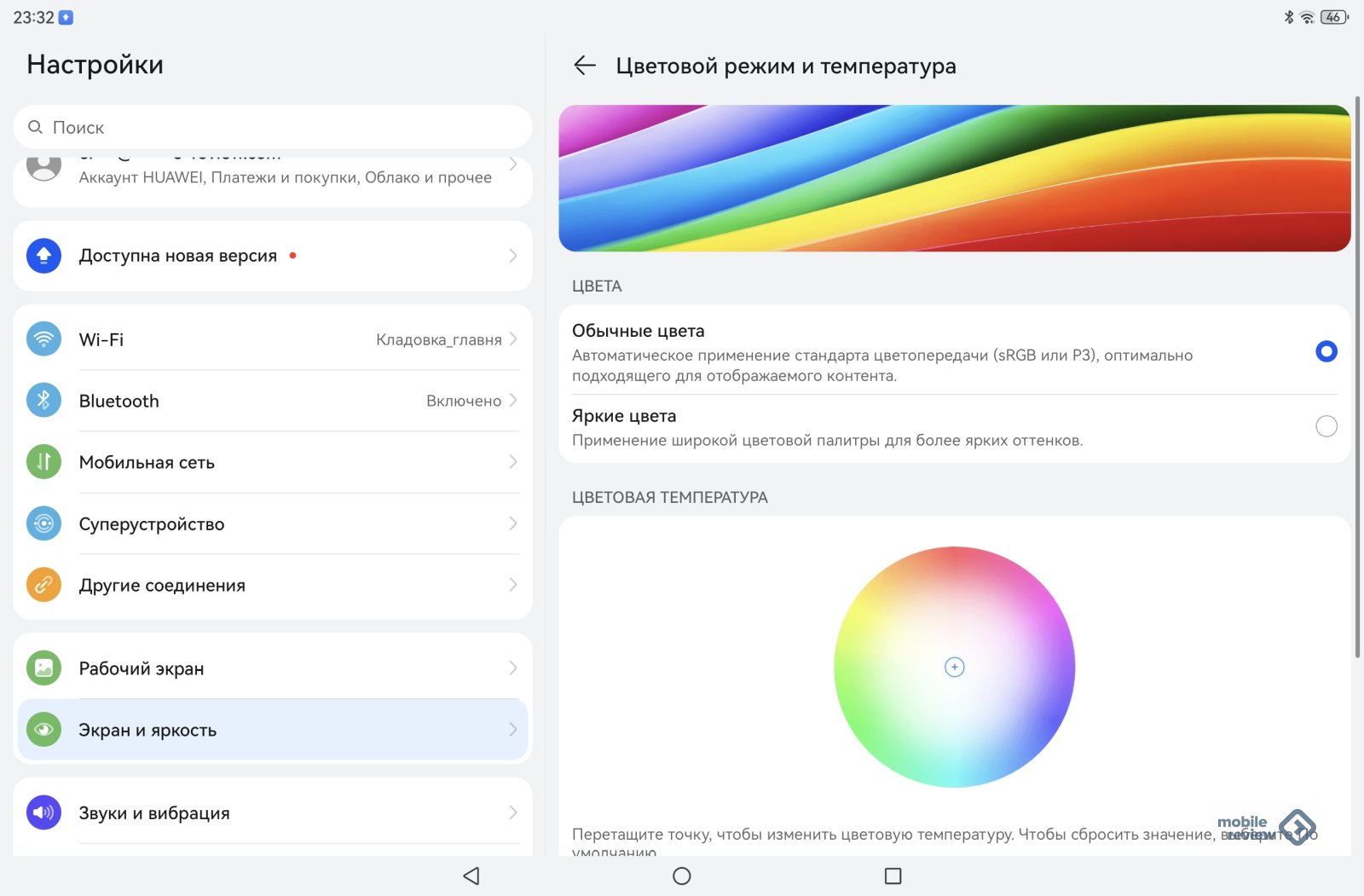Tap the Другие соединения link icon
The height and width of the screenshot is (896, 1364).
pyautogui.click(x=43, y=585)
